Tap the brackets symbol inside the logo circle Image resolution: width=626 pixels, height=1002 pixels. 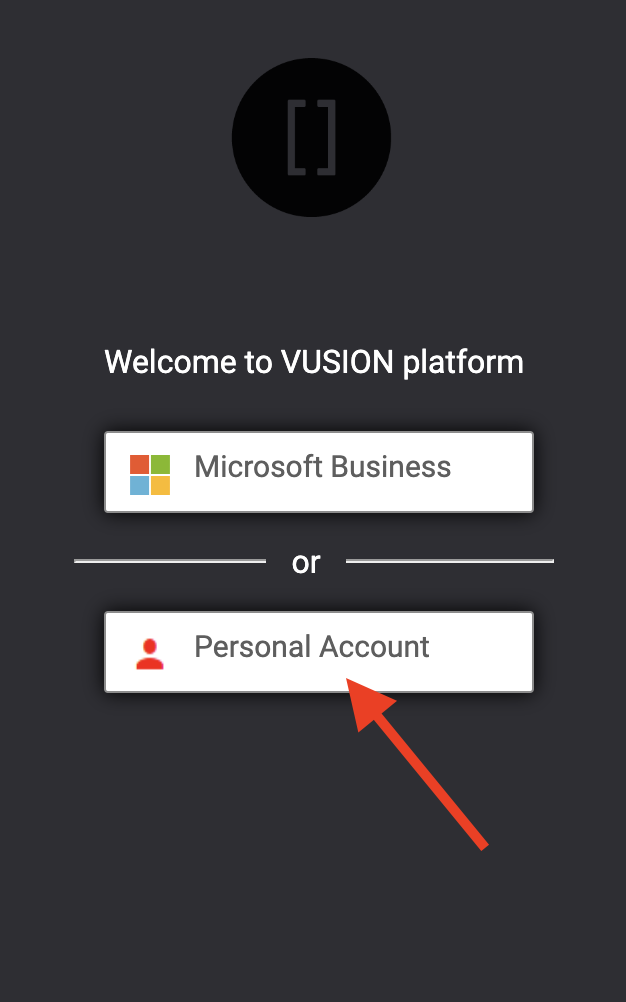(311, 137)
